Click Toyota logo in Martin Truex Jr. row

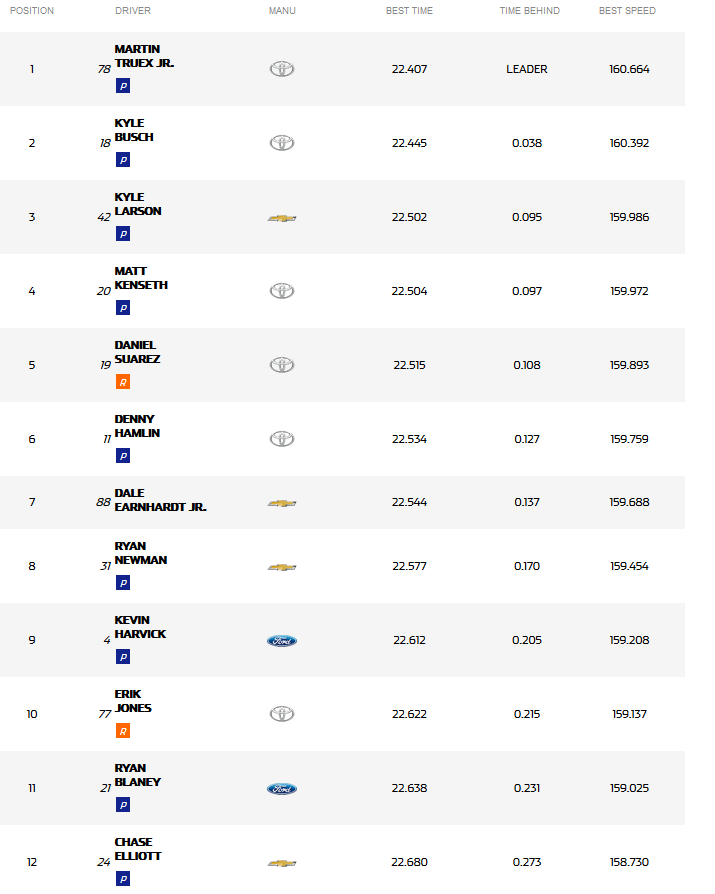click(x=282, y=69)
